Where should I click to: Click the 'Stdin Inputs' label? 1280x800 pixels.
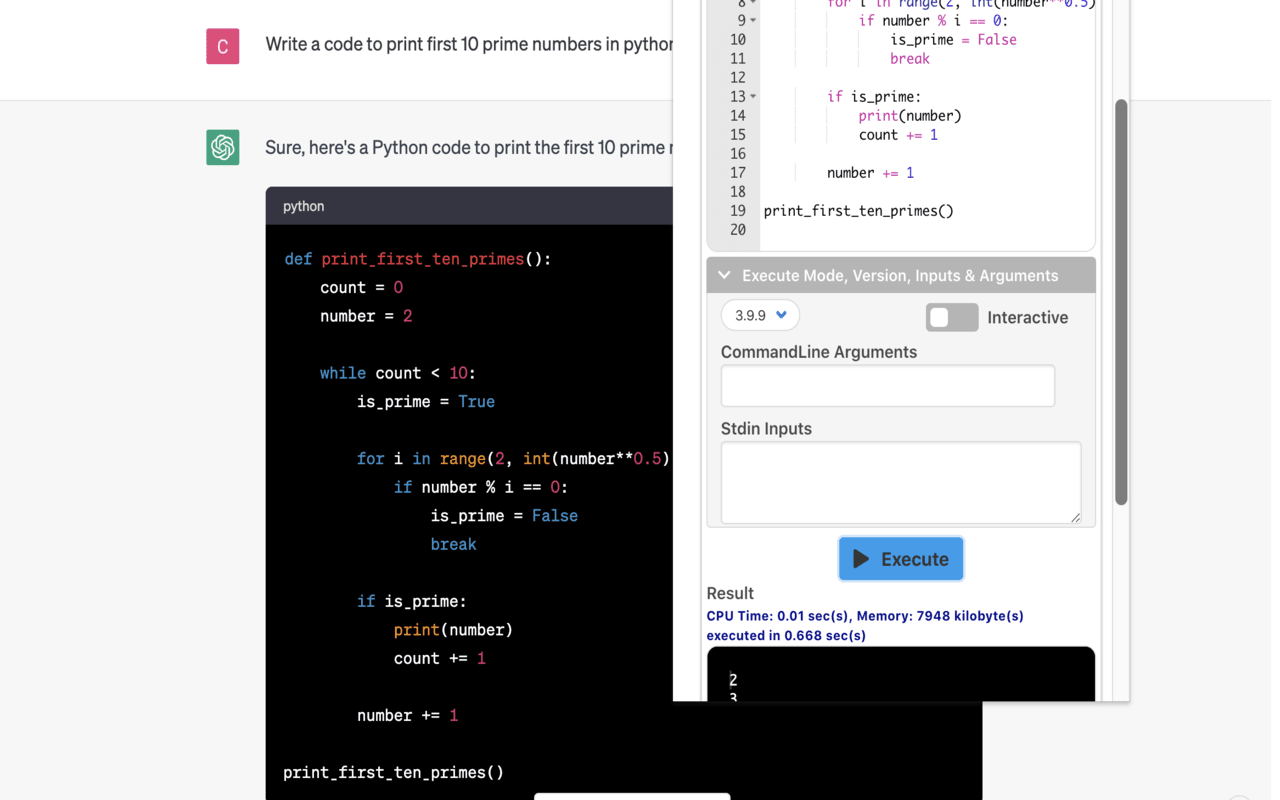click(x=766, y=429)
